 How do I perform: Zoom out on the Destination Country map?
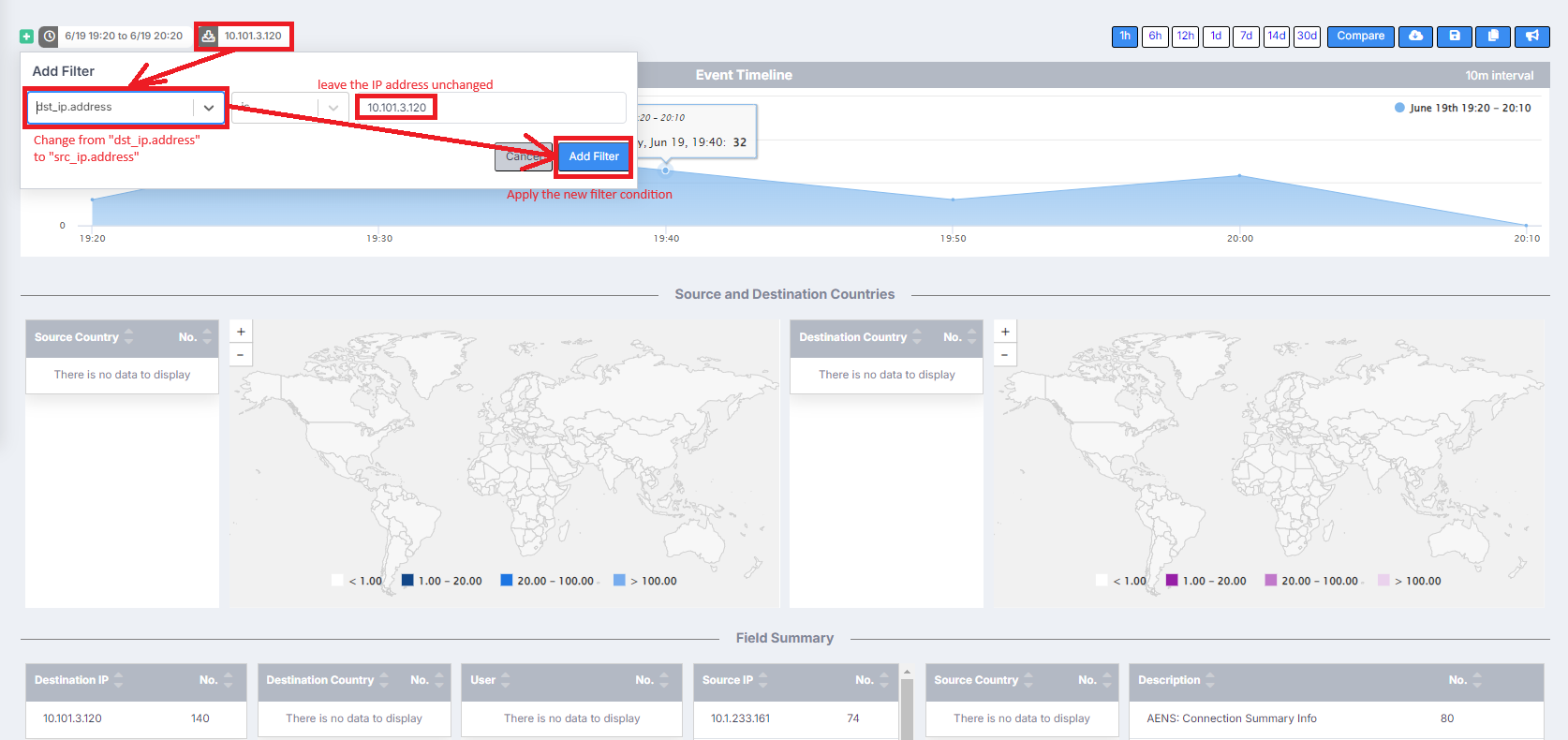1005,354
